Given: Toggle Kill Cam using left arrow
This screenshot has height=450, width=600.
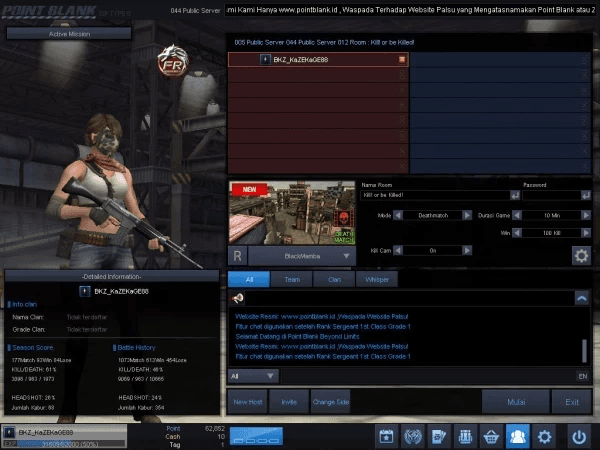Looking at the screenshot, I should pos(398,251).
